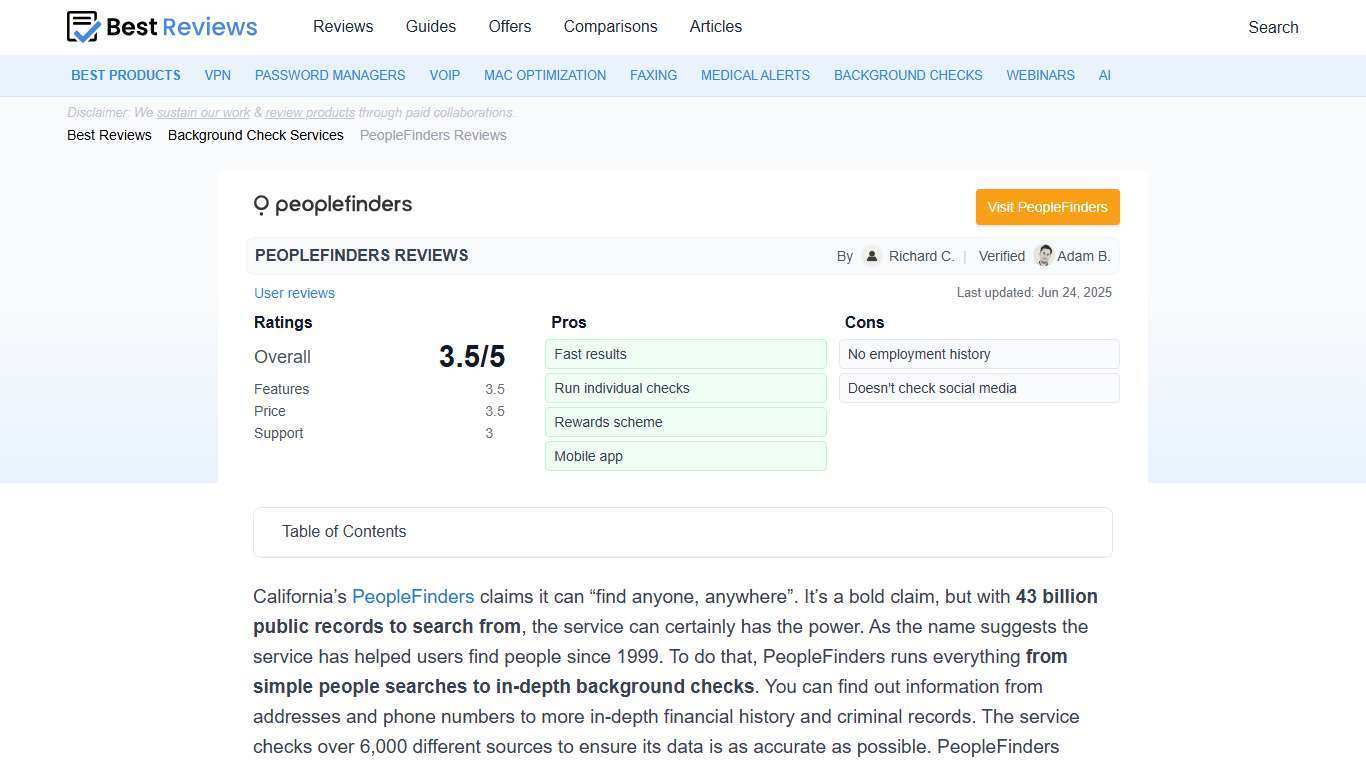The width and height of the screenshot is (1366, 768).
Task: Expand the Table of Contents
Action: pyautogui.click(x=344, y=531)
